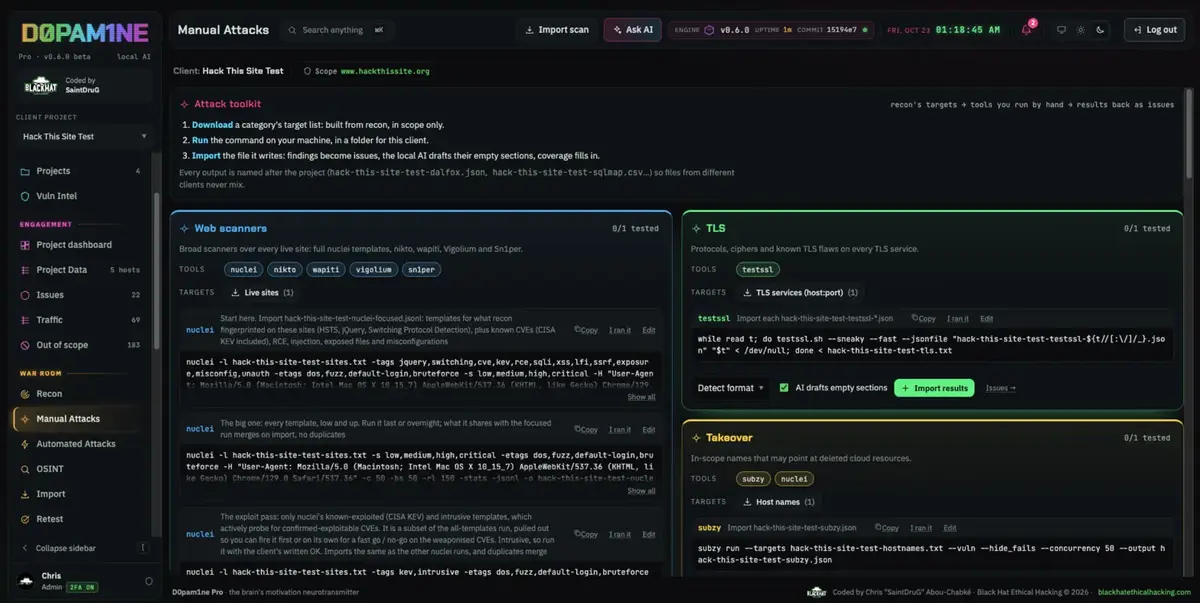Viewport: 1200px width, 603px height.
Task: Toggle the AI drafts empty sections checkbox
Action: point(784,388)
